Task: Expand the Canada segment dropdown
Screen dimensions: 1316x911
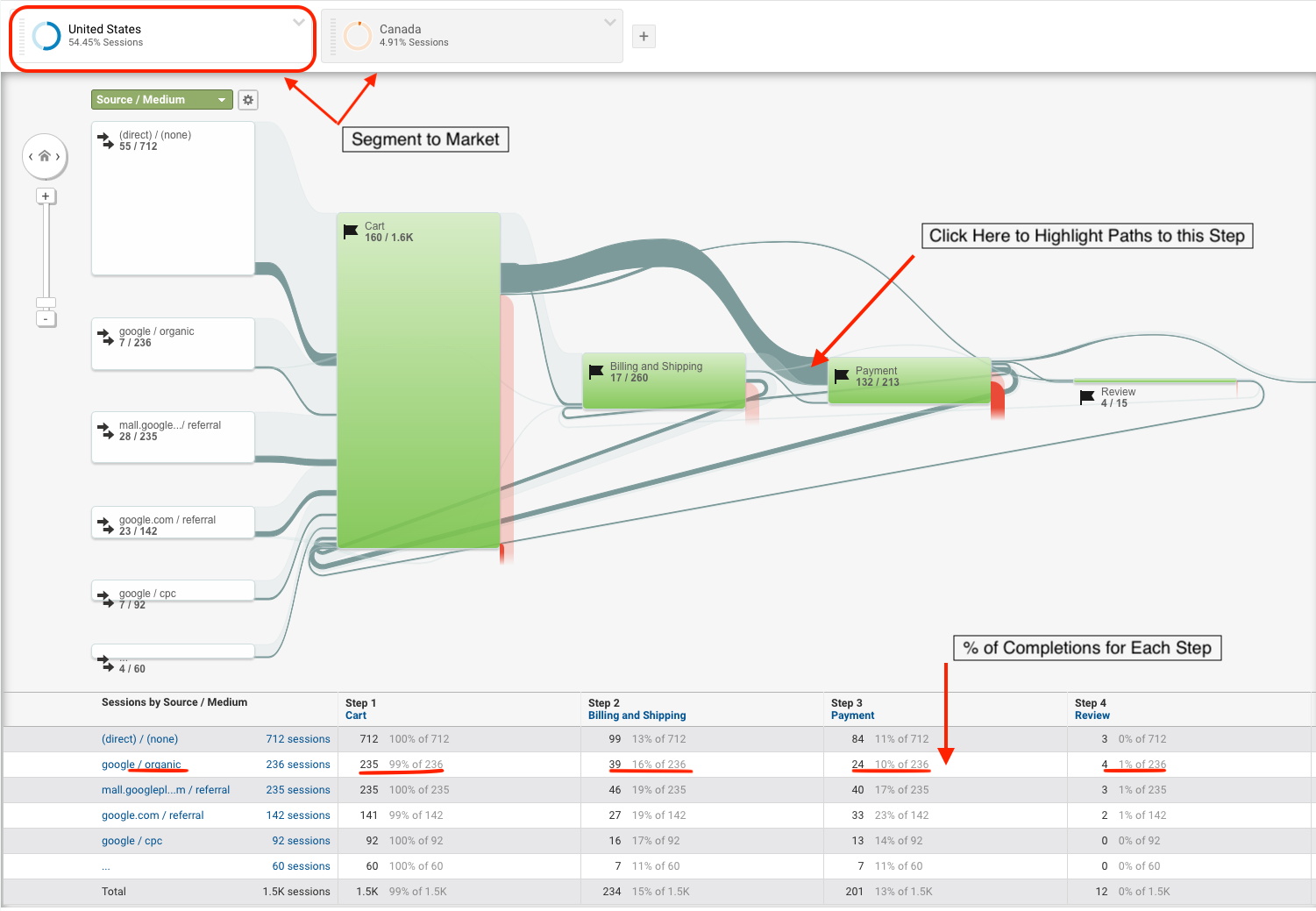Action: point(611,24)
